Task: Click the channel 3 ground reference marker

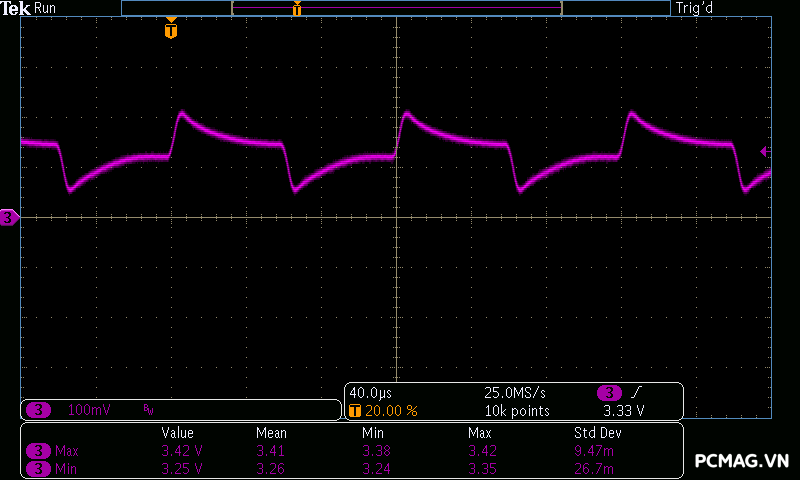Action: click(x=9, y=217)
